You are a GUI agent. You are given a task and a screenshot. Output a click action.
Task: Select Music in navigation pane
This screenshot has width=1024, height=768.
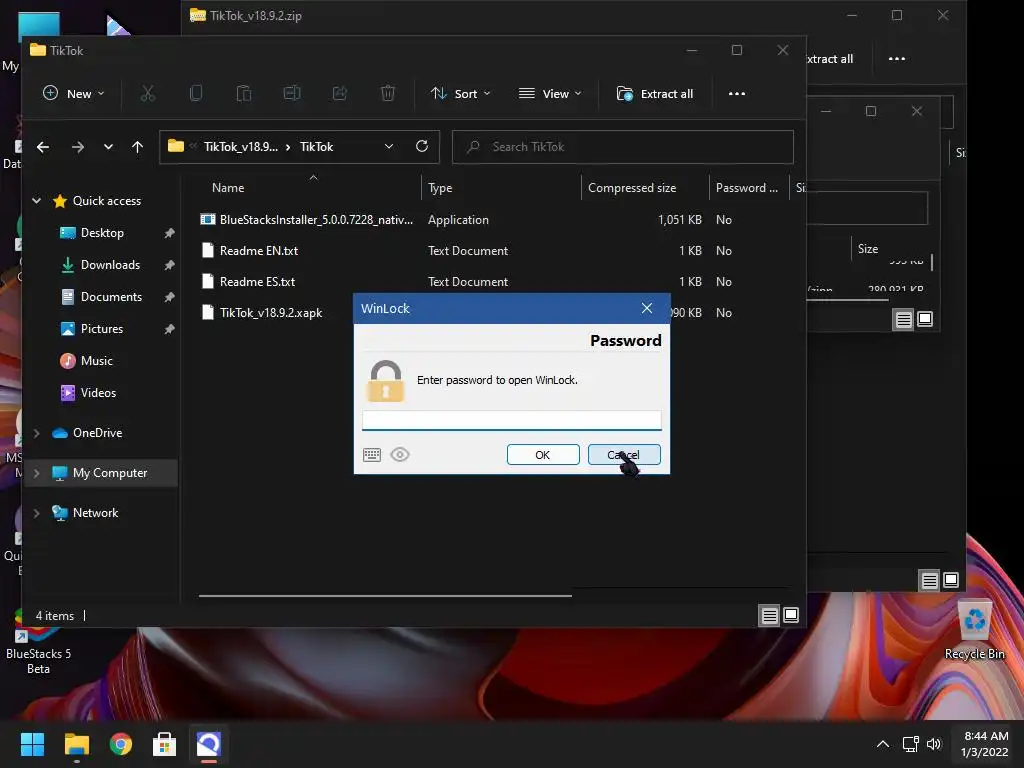(x=96, y=360)
